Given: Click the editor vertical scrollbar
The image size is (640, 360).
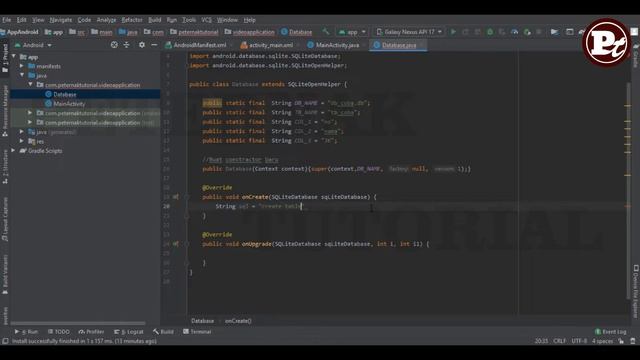Looking at the screenshot, I should tap(628, 190).
